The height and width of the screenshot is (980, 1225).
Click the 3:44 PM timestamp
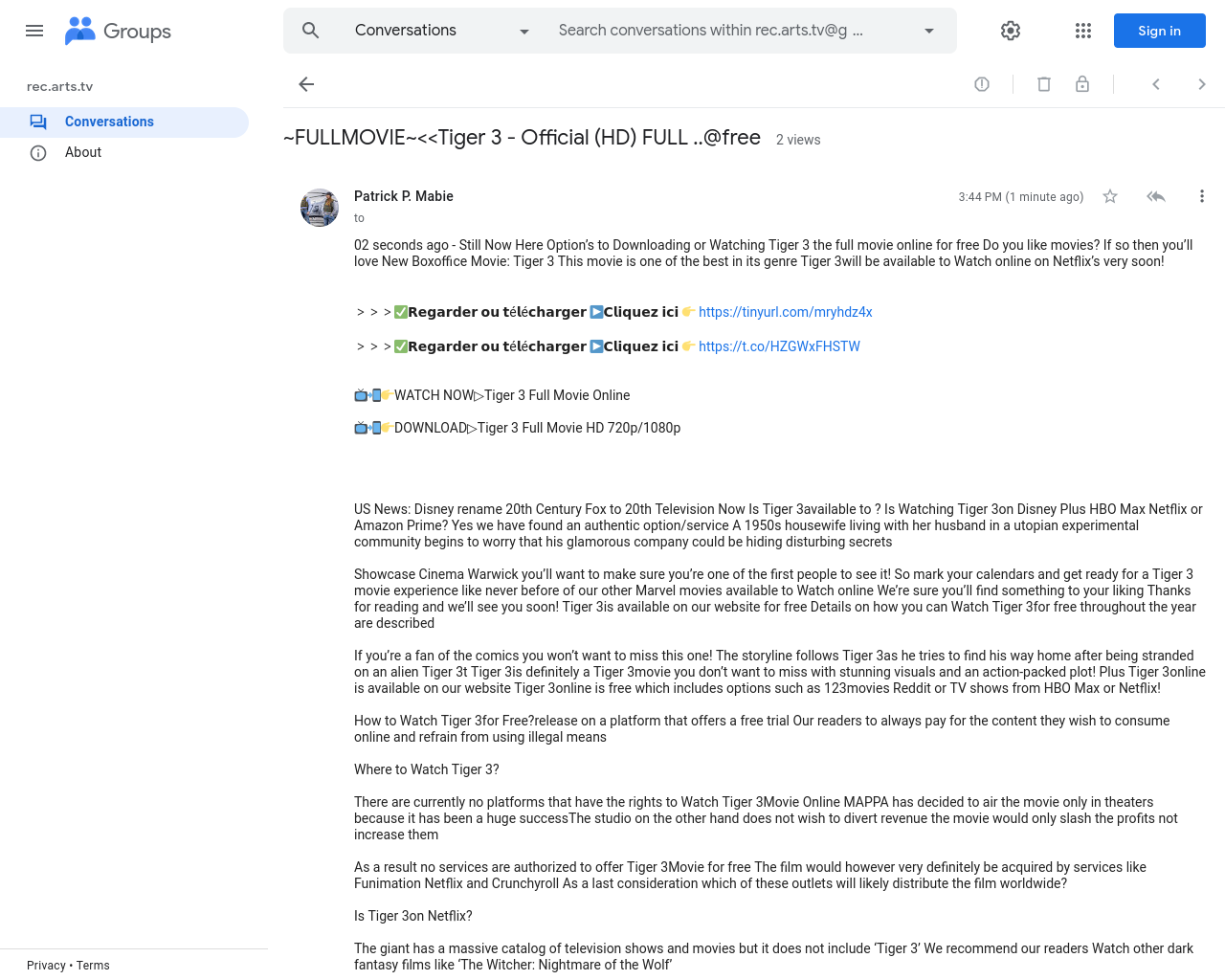[1021, 197]
